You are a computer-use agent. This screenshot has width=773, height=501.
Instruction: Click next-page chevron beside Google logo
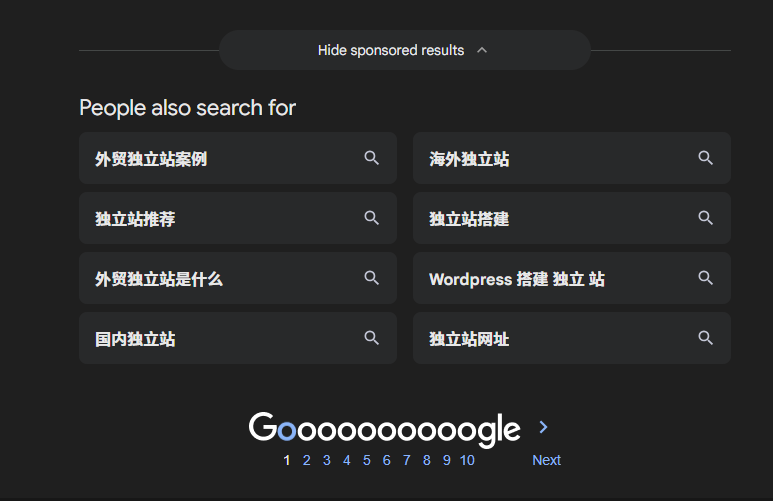544,427
